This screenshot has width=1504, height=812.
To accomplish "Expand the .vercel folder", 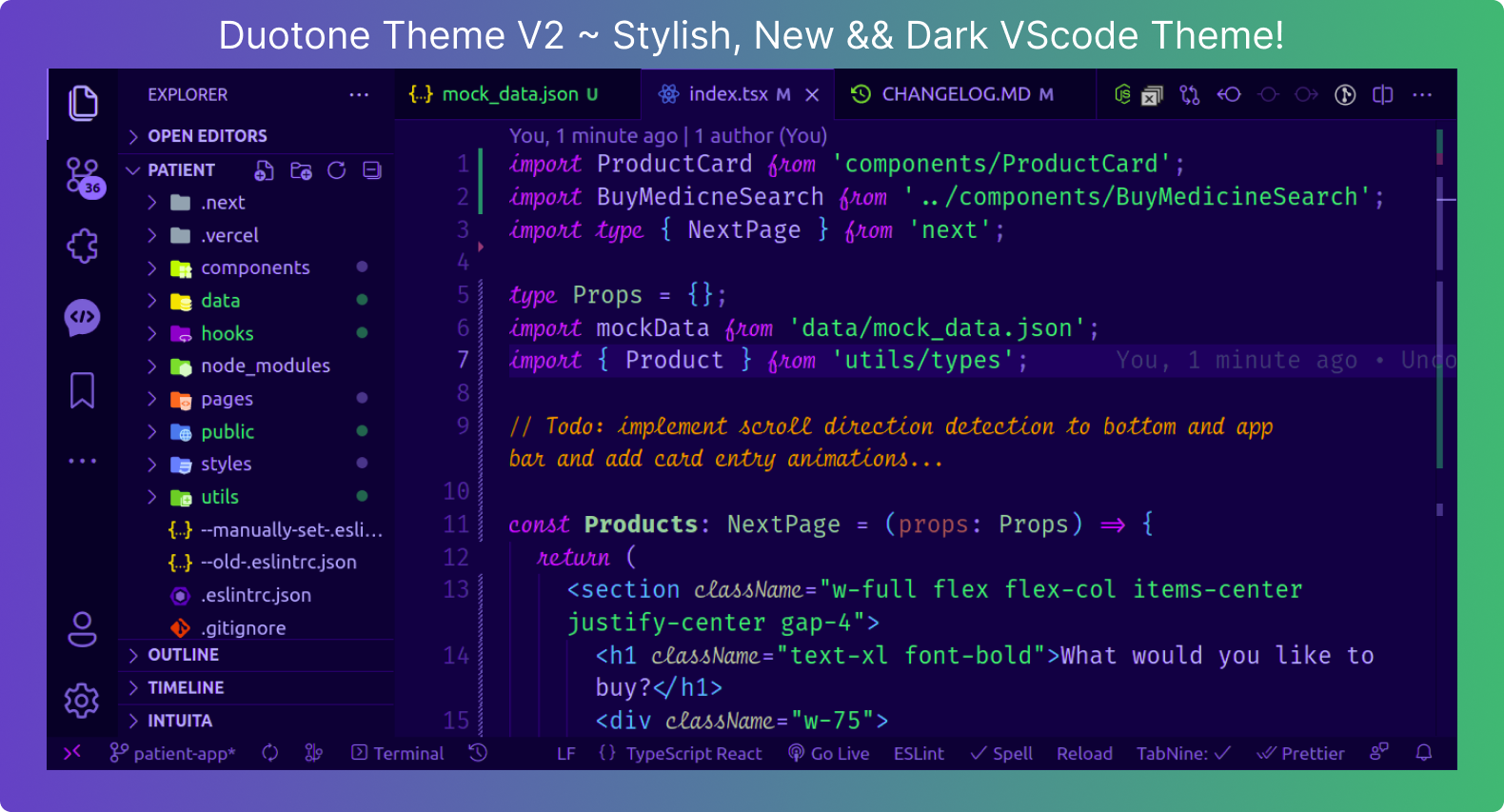I will click(257, 235).
